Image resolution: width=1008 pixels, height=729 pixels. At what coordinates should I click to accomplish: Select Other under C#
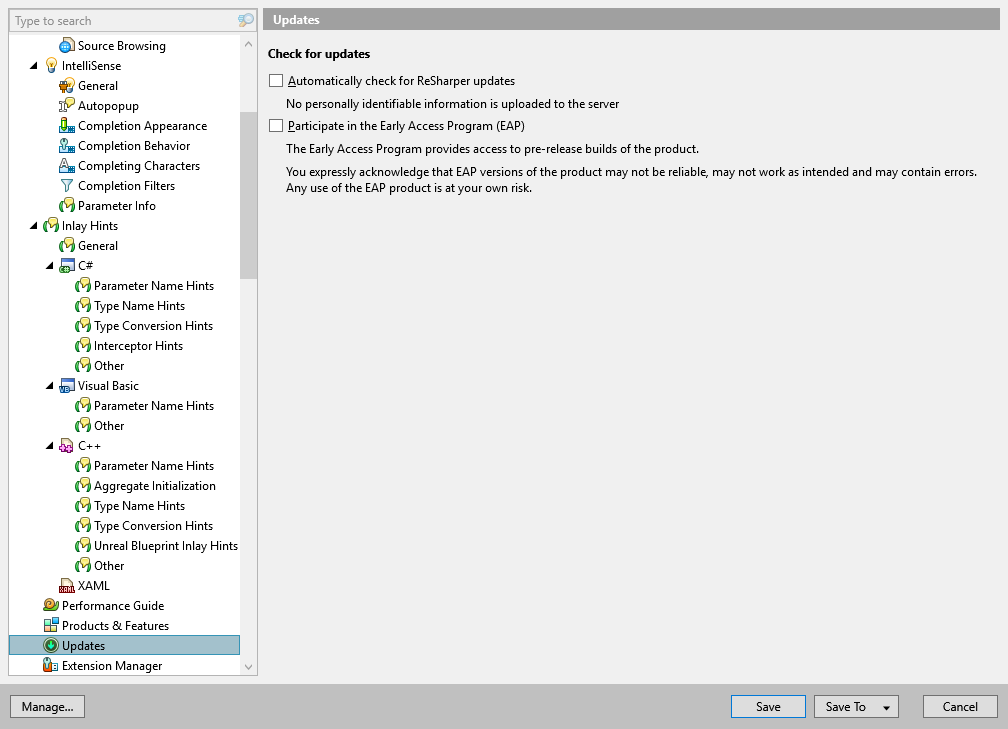coord(109,366)
